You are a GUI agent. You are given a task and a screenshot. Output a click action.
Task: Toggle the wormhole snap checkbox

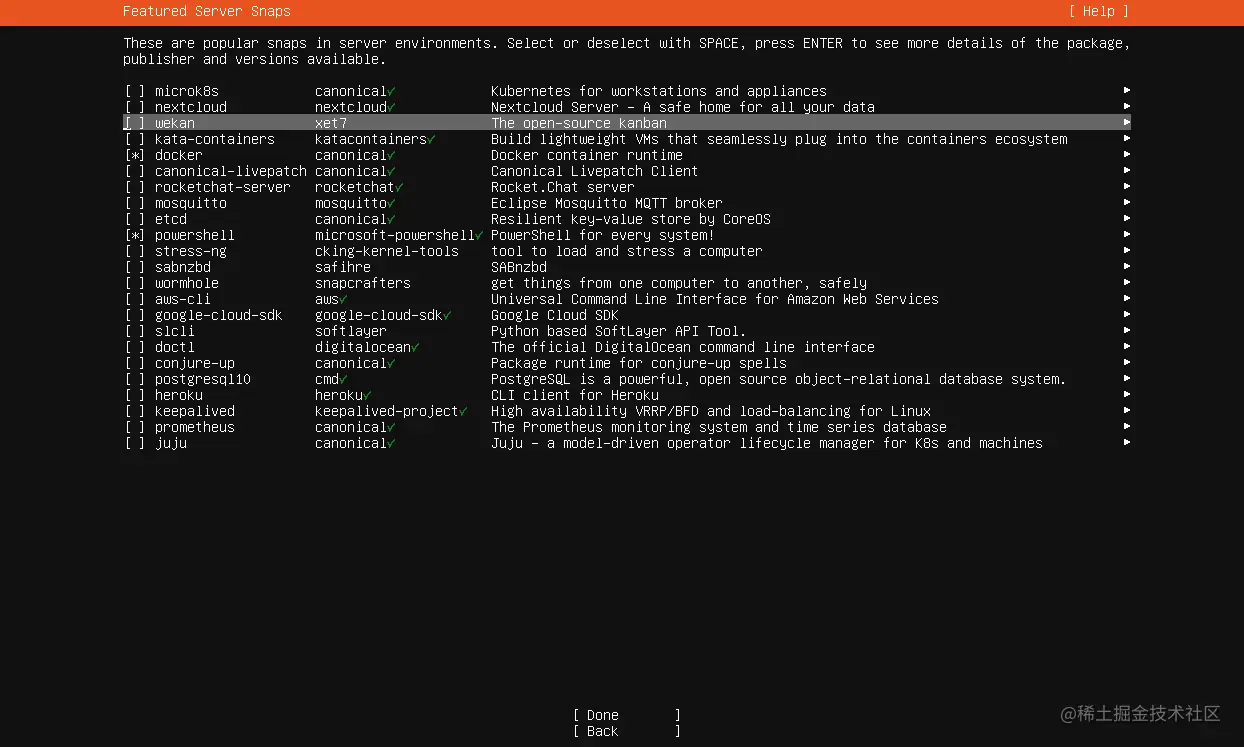[x=135, y=283]
